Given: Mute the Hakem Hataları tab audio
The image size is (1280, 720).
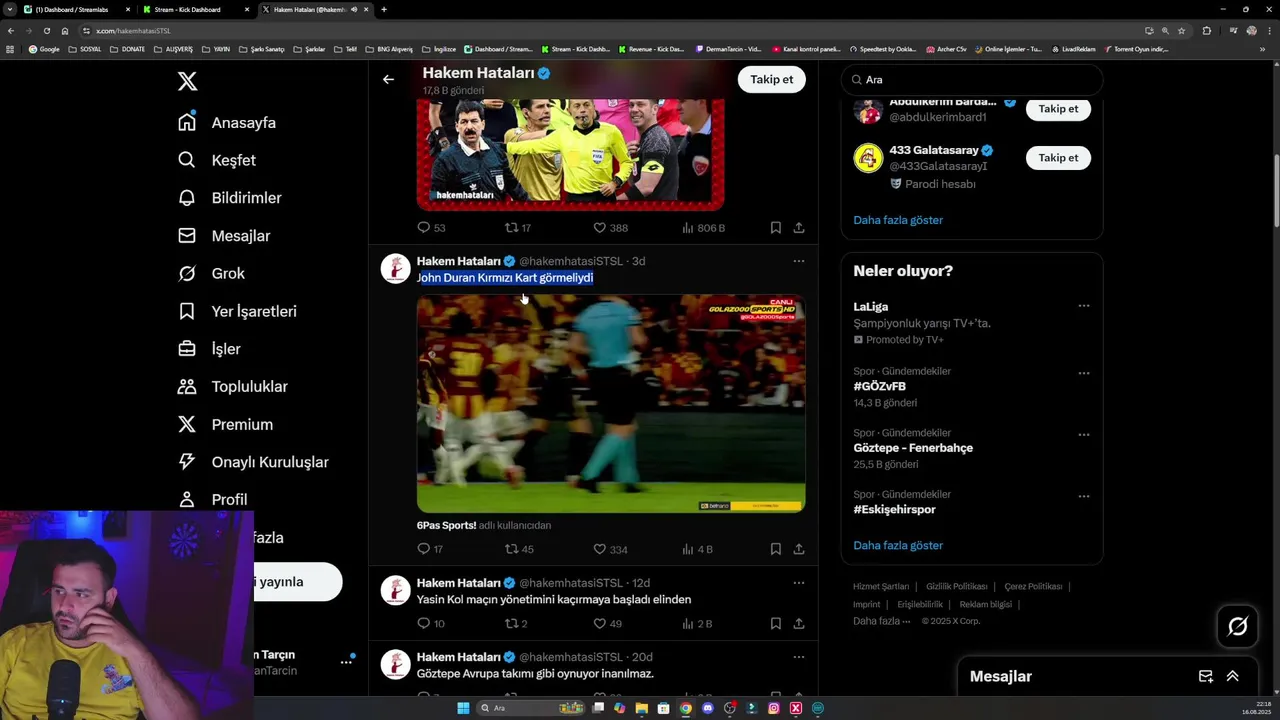Looking at the screenshot, I should (x=354, y=9).
